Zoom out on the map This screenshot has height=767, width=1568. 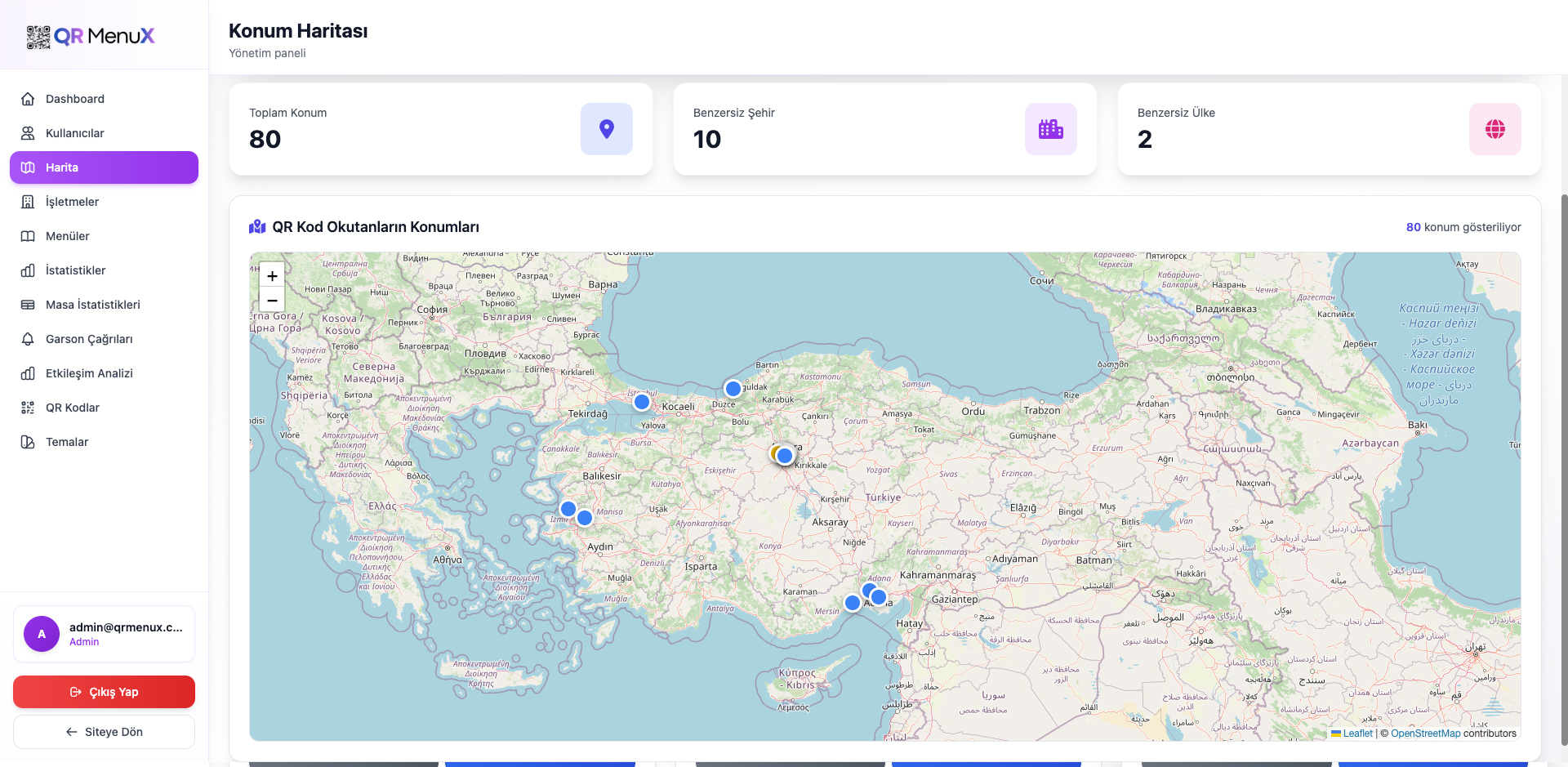[272, 301]
